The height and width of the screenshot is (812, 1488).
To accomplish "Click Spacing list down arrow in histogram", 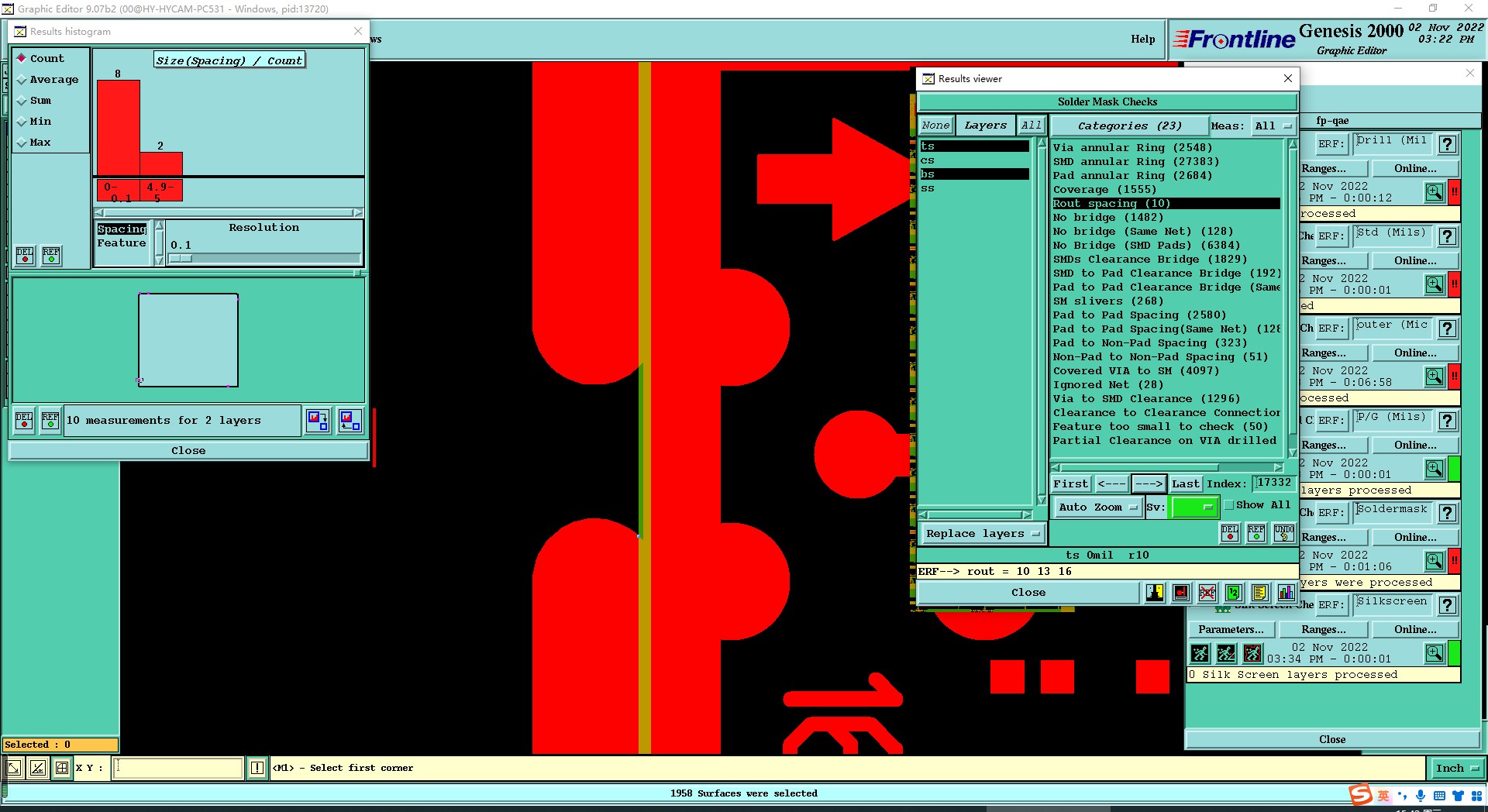I will point(160,261).
